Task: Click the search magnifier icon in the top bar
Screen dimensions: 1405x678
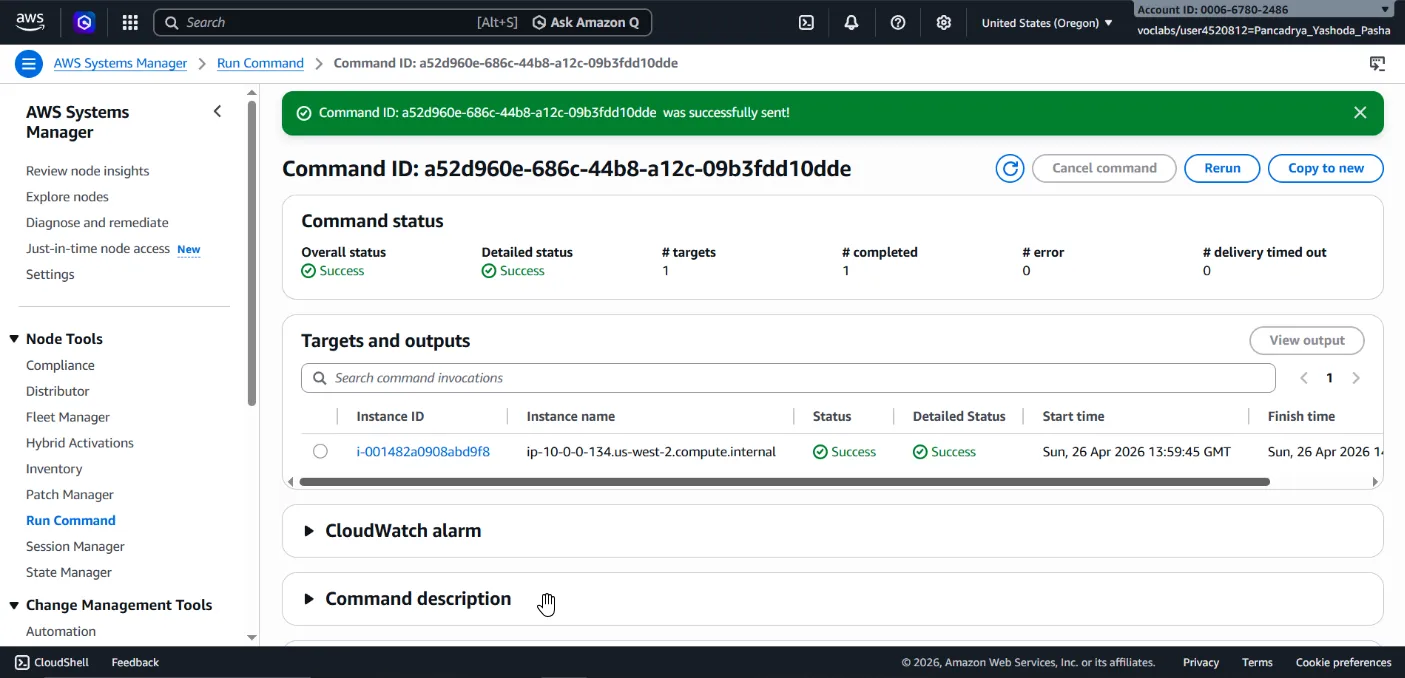Action: [171, 22]
